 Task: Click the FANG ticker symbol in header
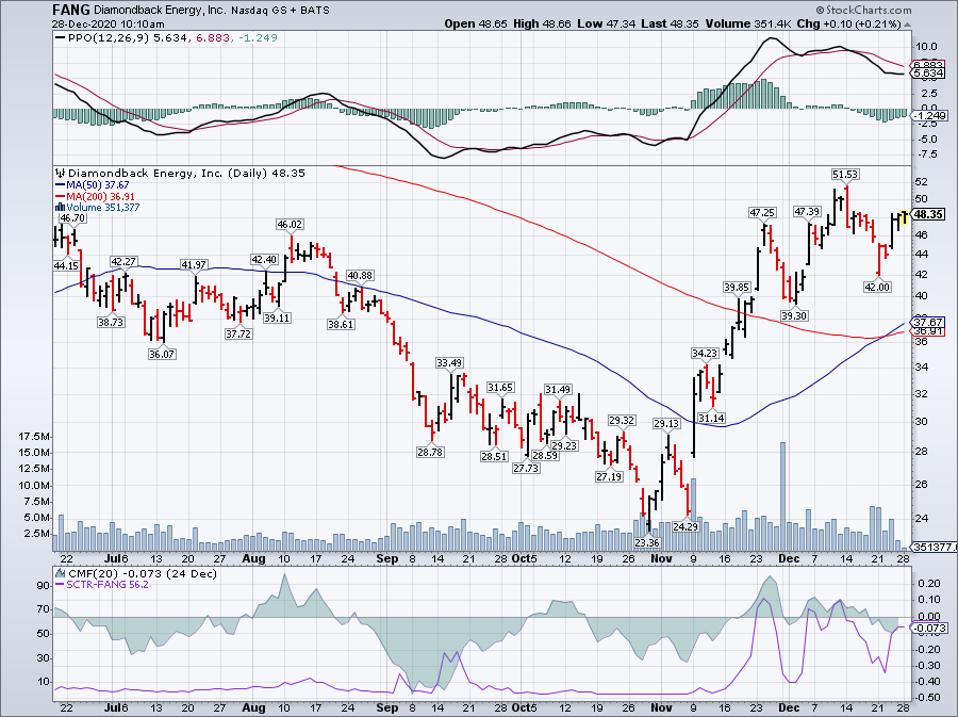(71, 10)
